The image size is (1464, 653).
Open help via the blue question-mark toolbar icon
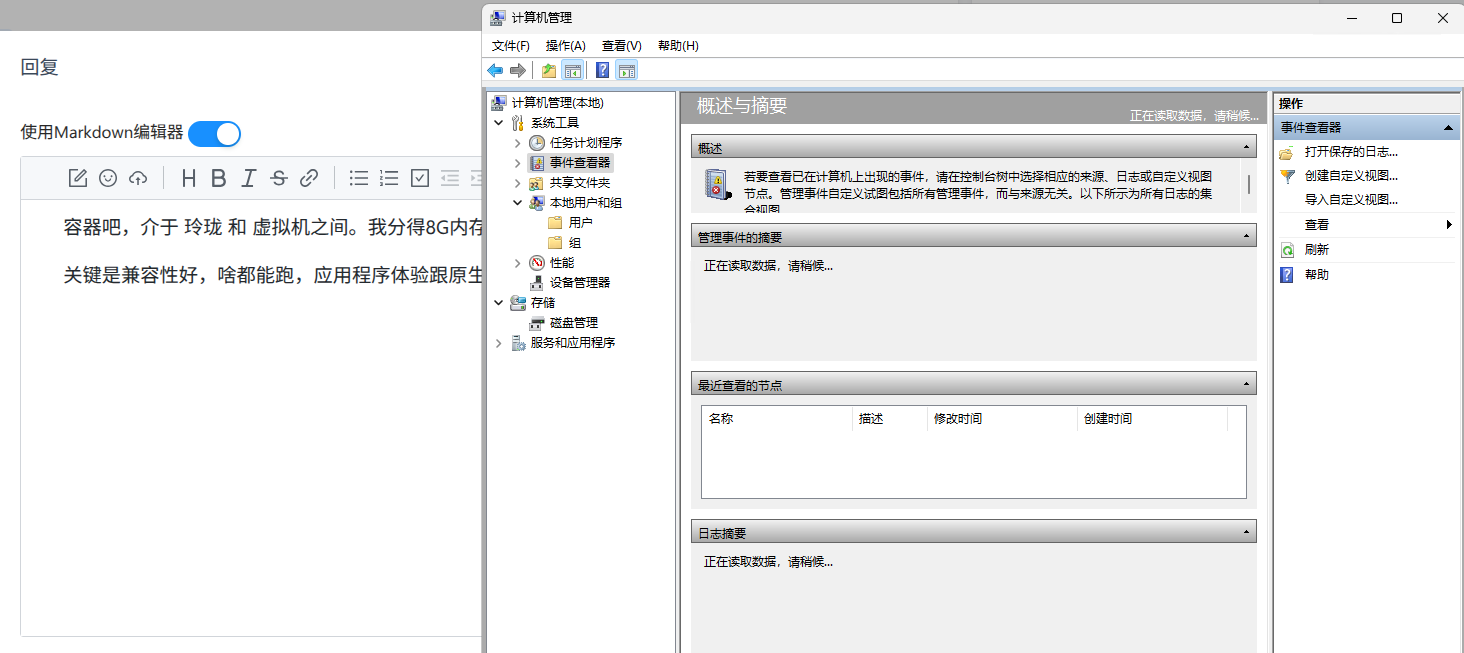coord(603,70)
